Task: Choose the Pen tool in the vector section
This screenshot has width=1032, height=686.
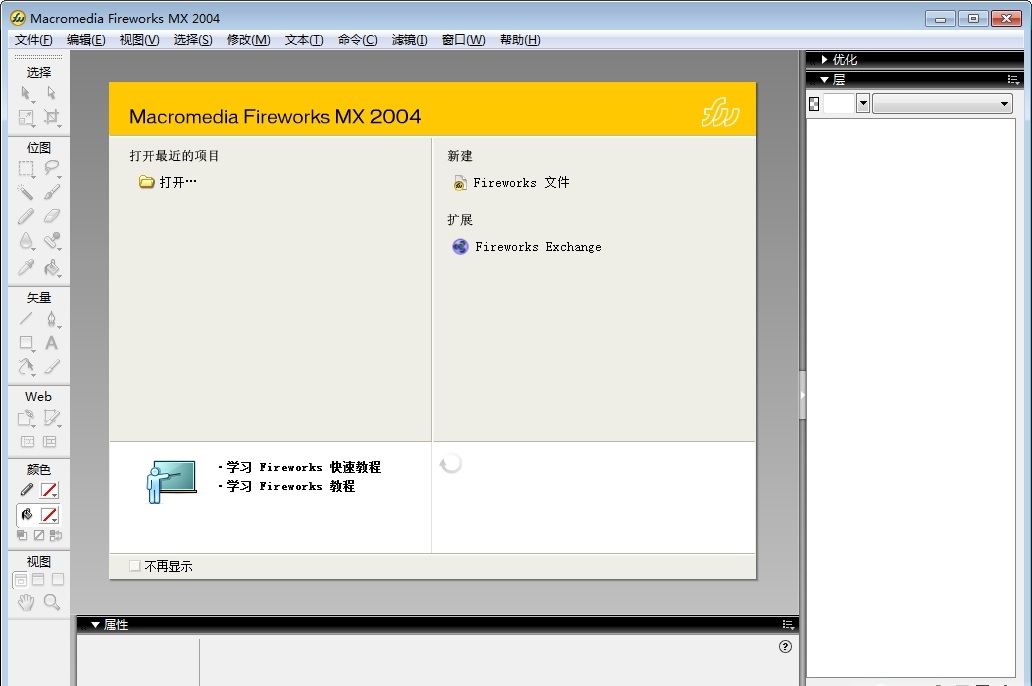Action: click(x=52, y=319)
